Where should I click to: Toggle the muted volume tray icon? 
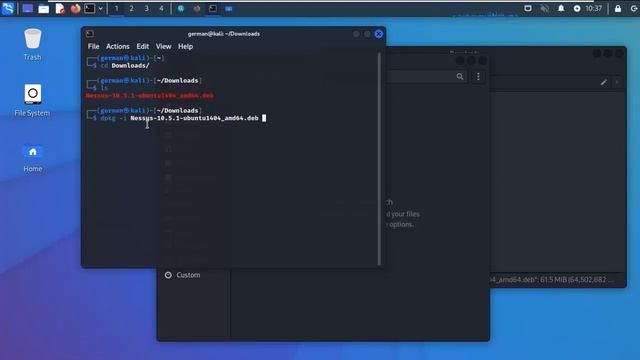(544, 8)
